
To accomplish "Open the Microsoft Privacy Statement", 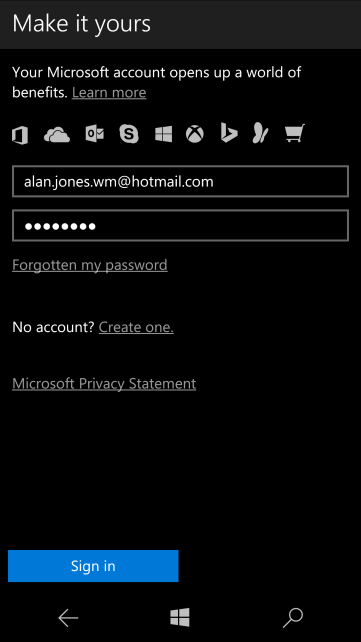I will (x=104, y=384).
